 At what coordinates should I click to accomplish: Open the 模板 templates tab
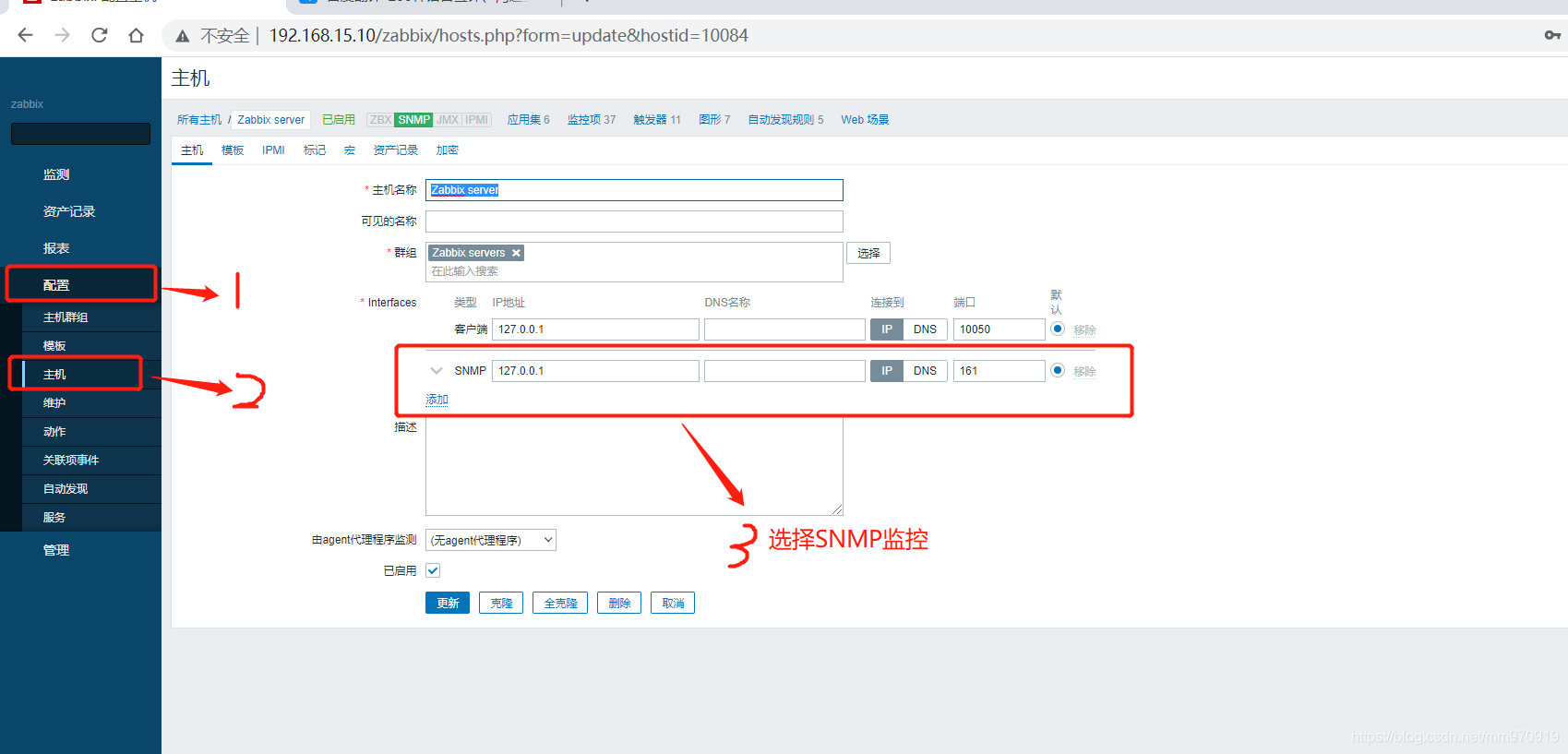pos(233,150)
